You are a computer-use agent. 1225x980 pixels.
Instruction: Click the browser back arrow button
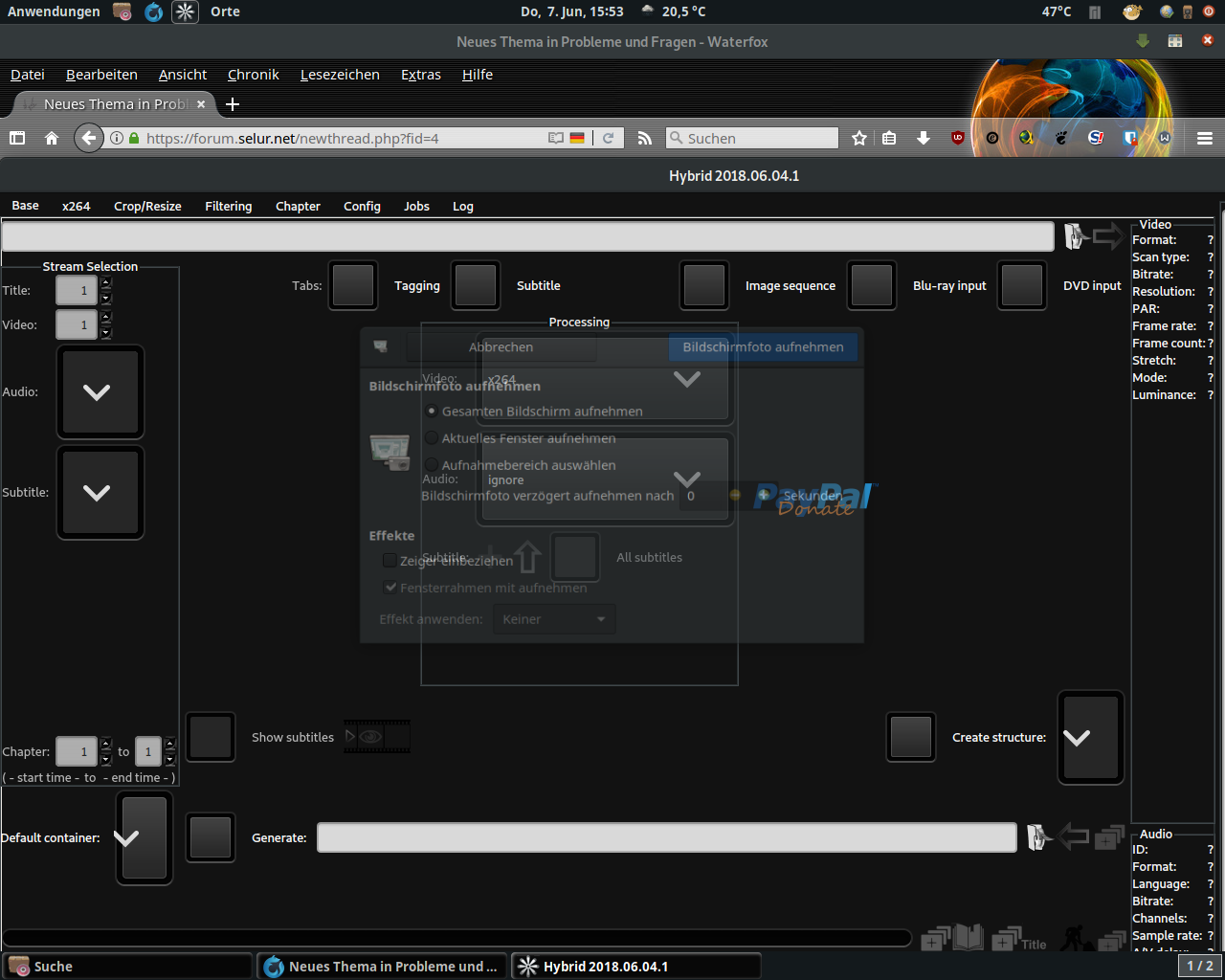tap(89, 138)
